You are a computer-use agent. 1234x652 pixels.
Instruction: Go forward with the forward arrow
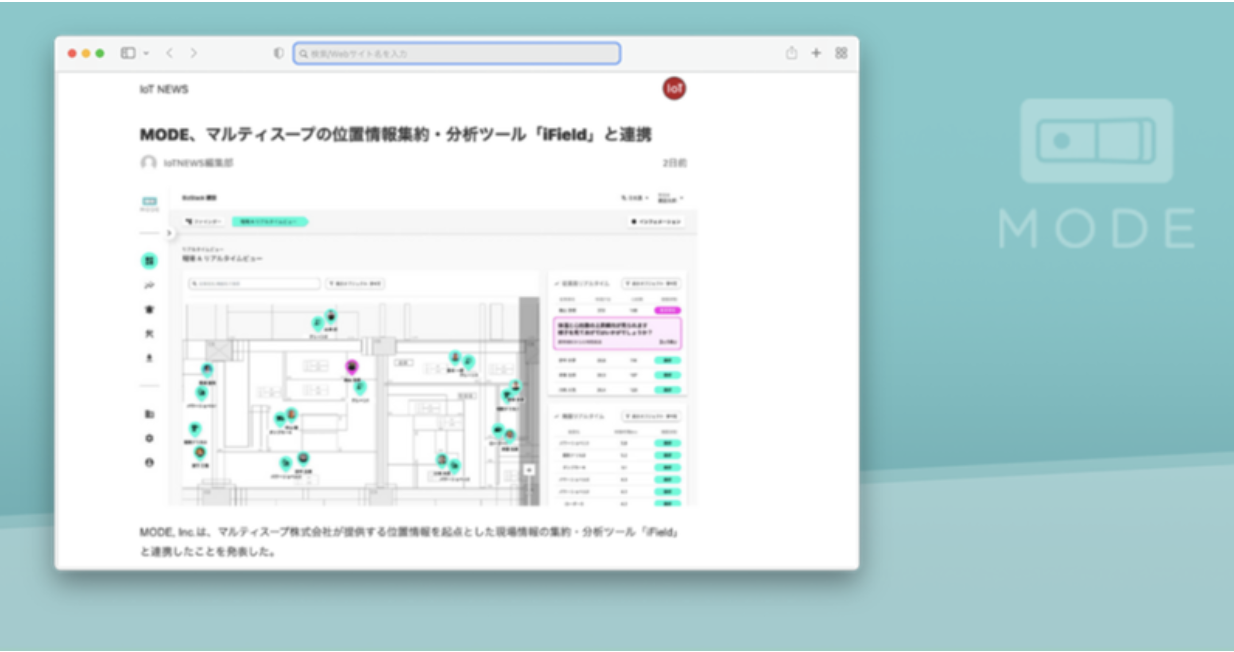click(x=193, y=53)
